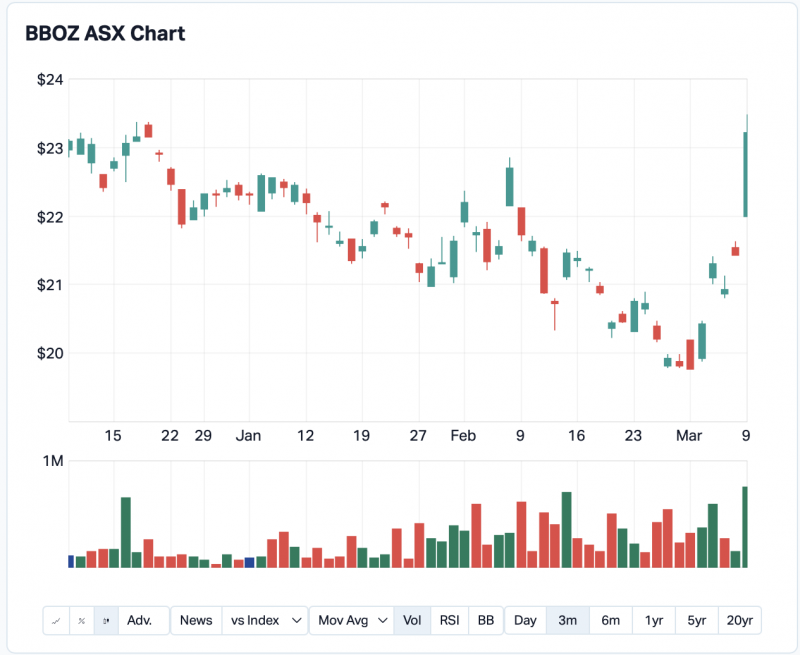Enable the RSI indicator
The image size is (800, 655).
(450, 621)
